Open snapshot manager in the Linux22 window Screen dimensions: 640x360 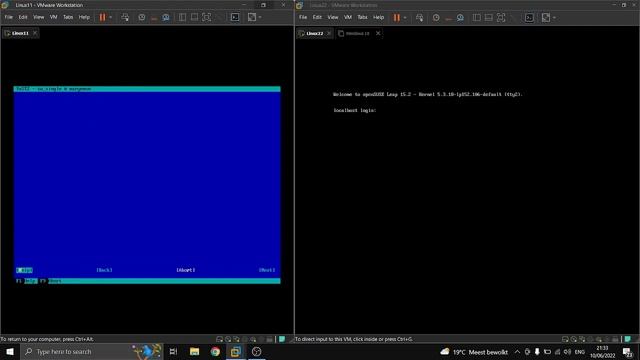[460, 18]
